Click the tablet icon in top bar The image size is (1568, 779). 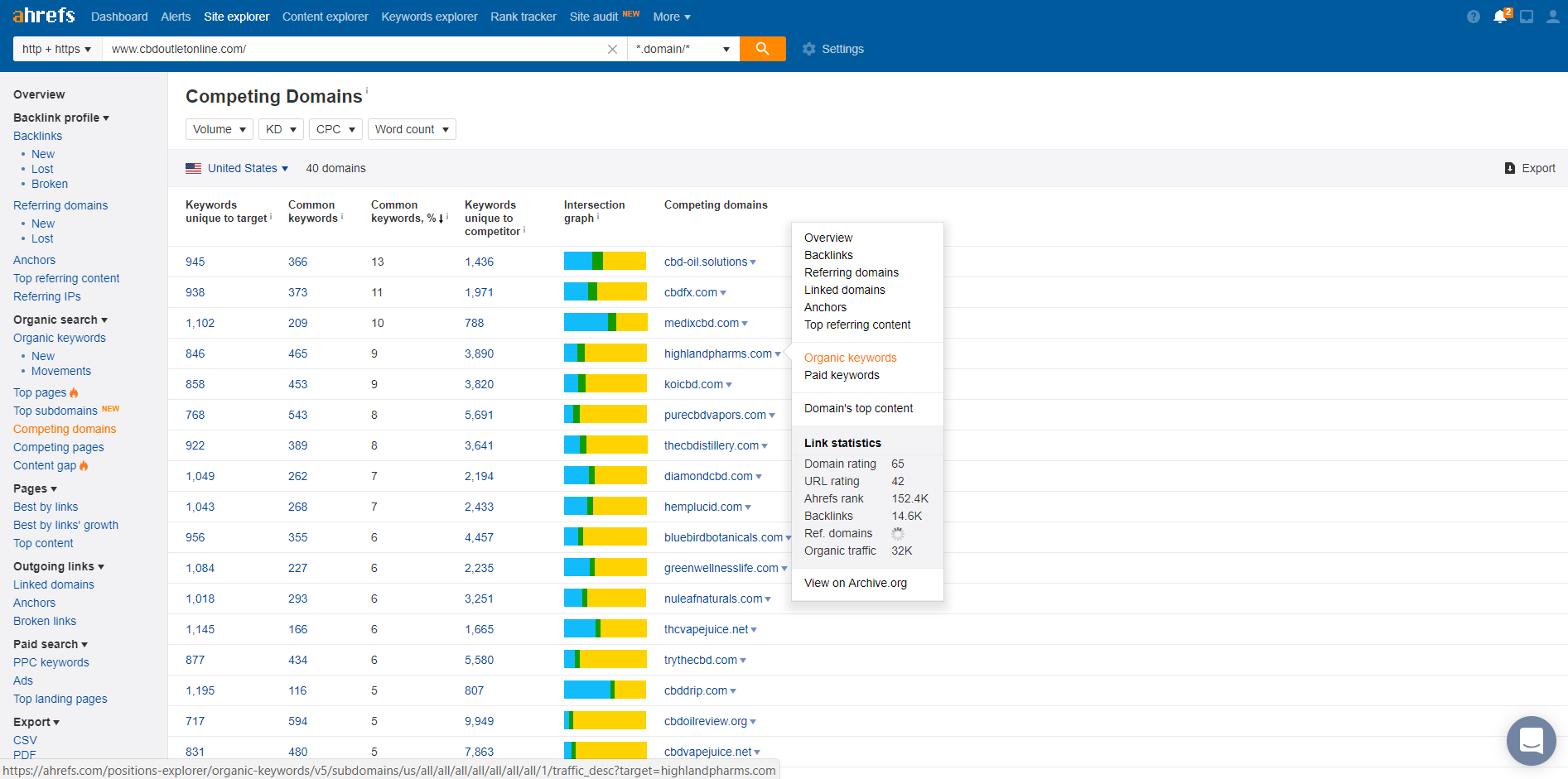(x=1527, y=17)
